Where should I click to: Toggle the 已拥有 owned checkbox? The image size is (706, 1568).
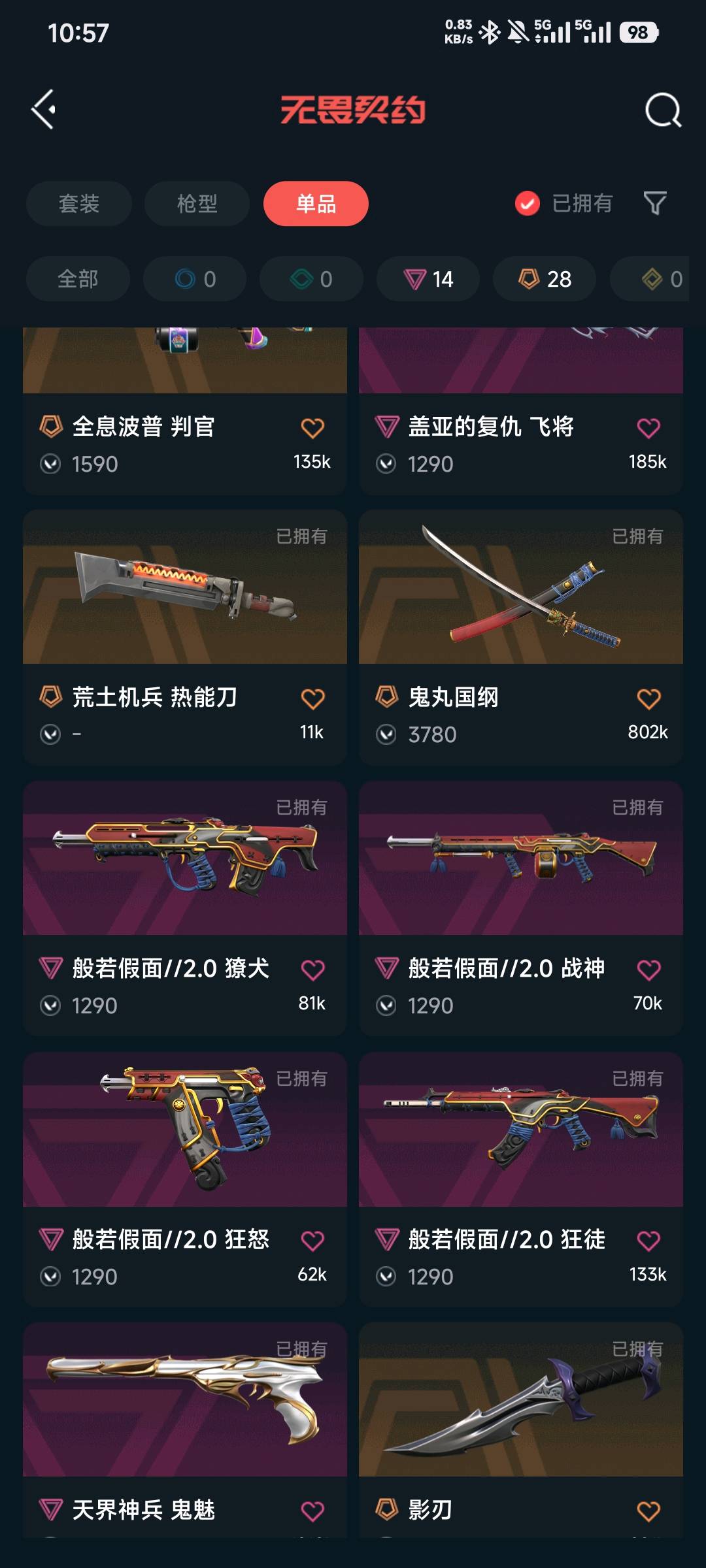click(x=527, y=203)
